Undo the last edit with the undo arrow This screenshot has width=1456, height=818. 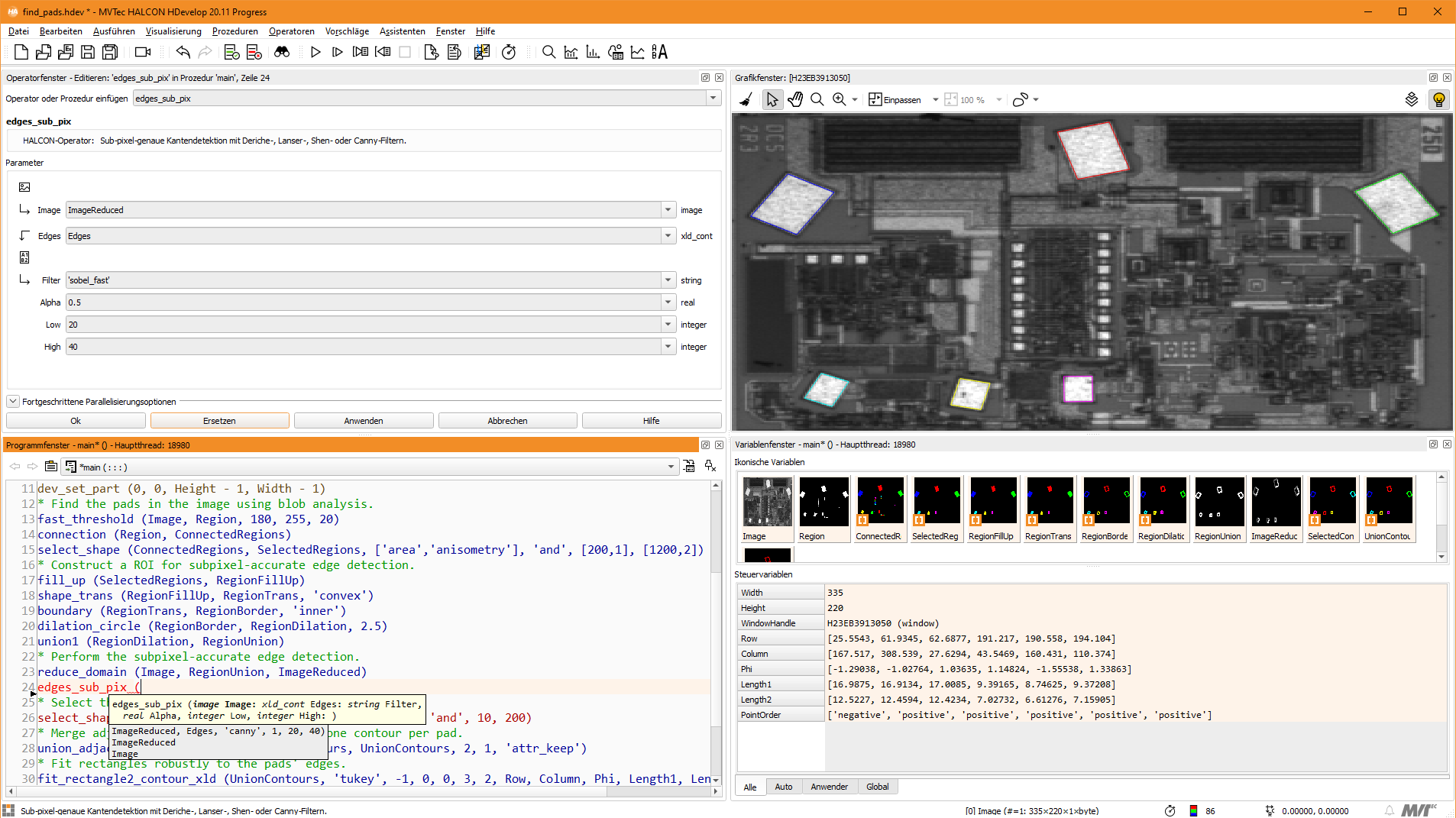coord(183,52)
